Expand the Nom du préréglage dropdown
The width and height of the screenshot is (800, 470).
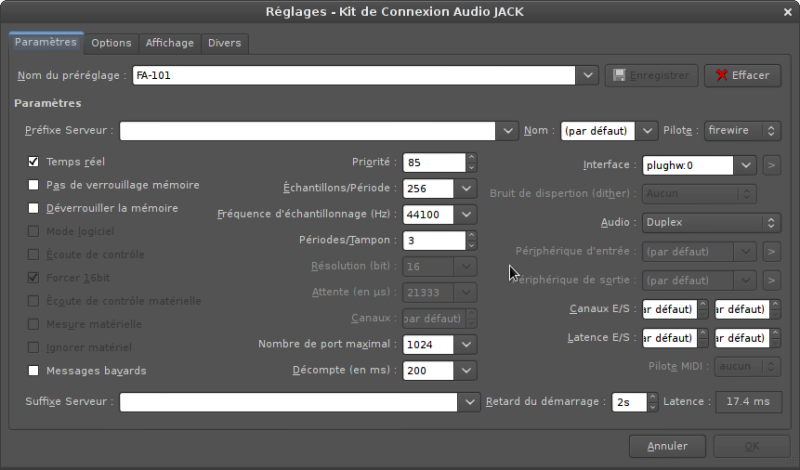pos(587,76)
